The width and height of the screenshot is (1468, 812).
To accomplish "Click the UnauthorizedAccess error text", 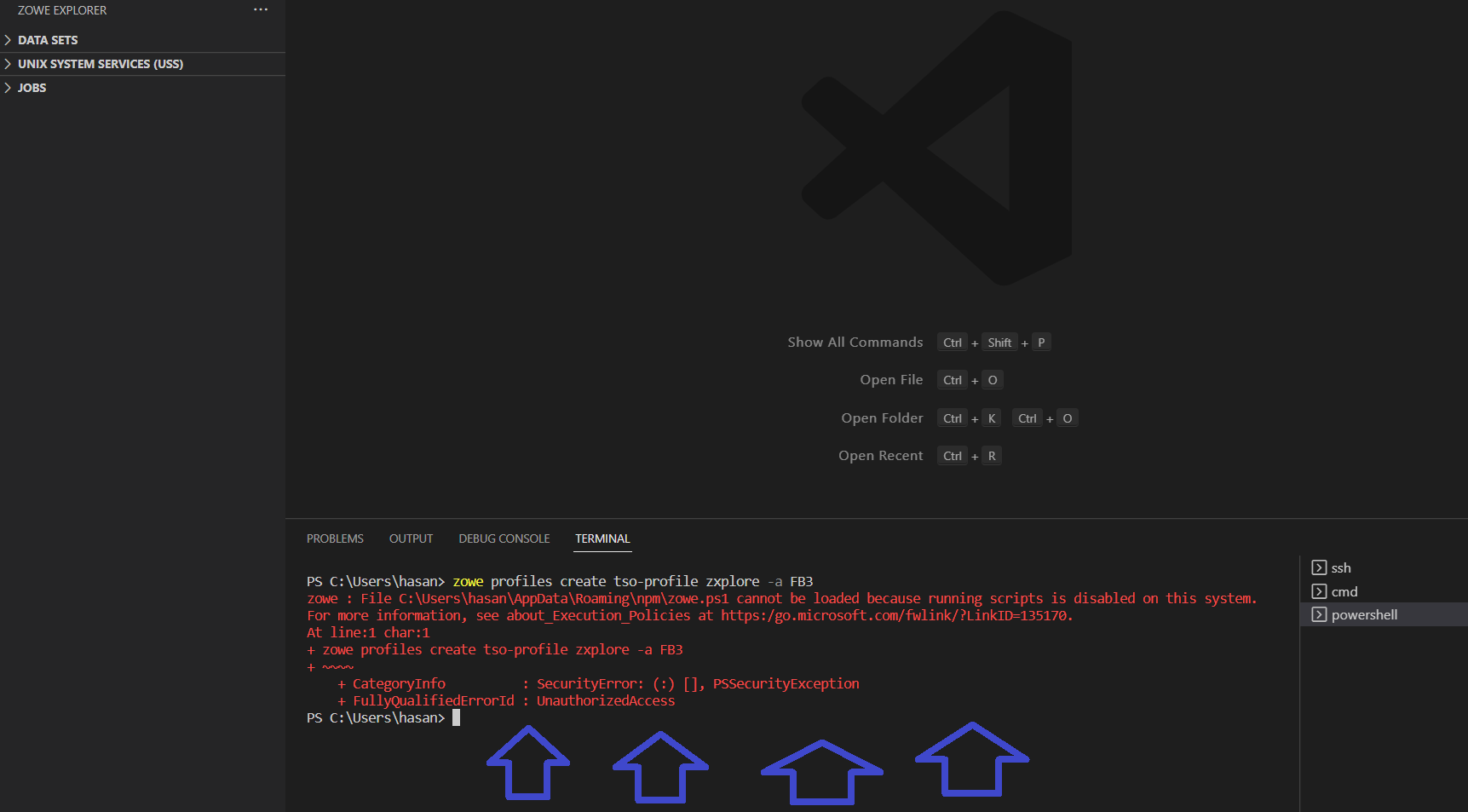I will point(606,700).
